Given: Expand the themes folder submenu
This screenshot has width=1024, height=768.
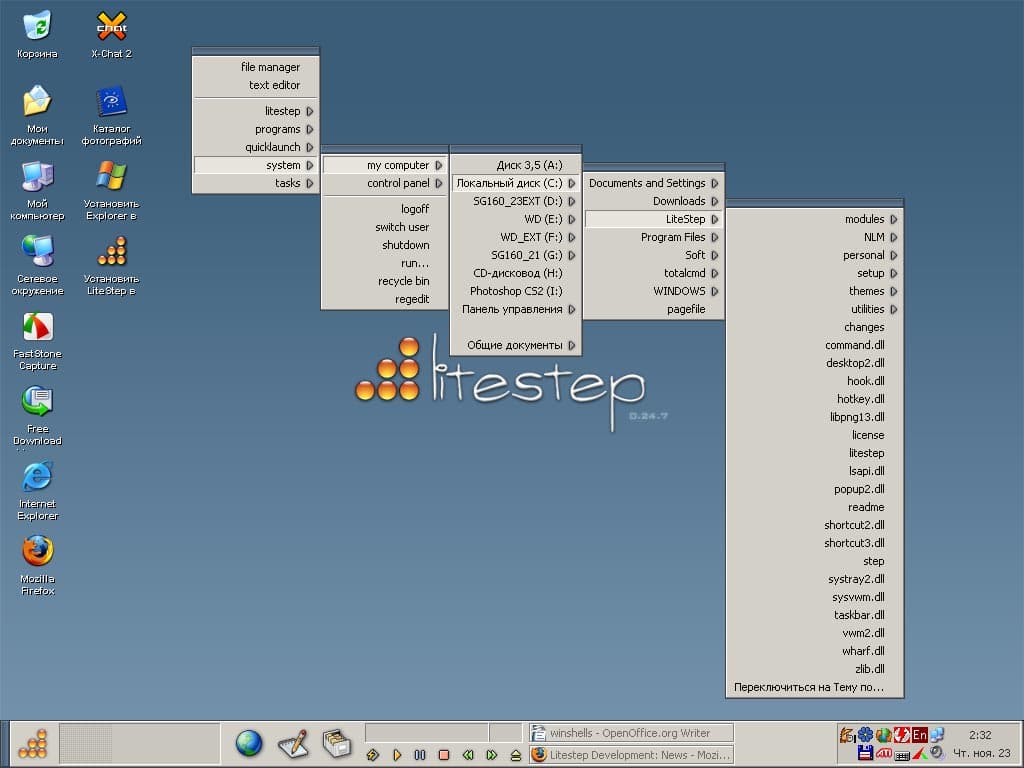Looking at the screenshot, I should (814, 291).
